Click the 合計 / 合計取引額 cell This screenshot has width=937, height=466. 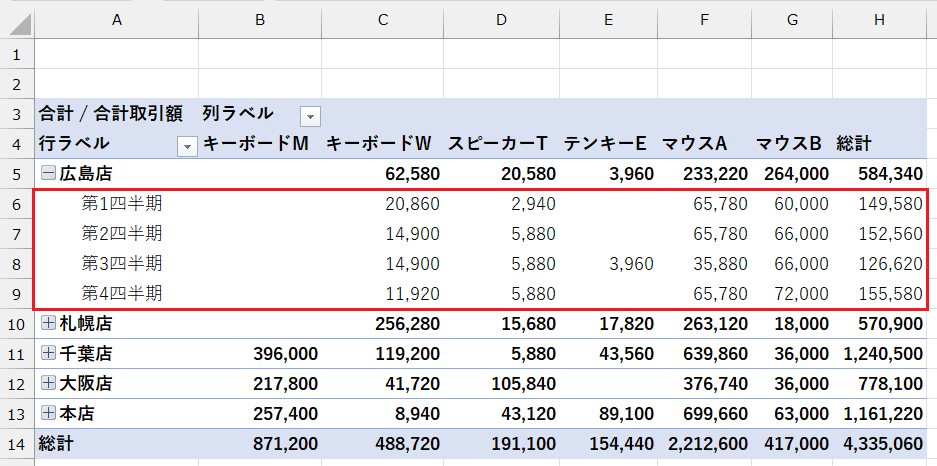(110, 114)
